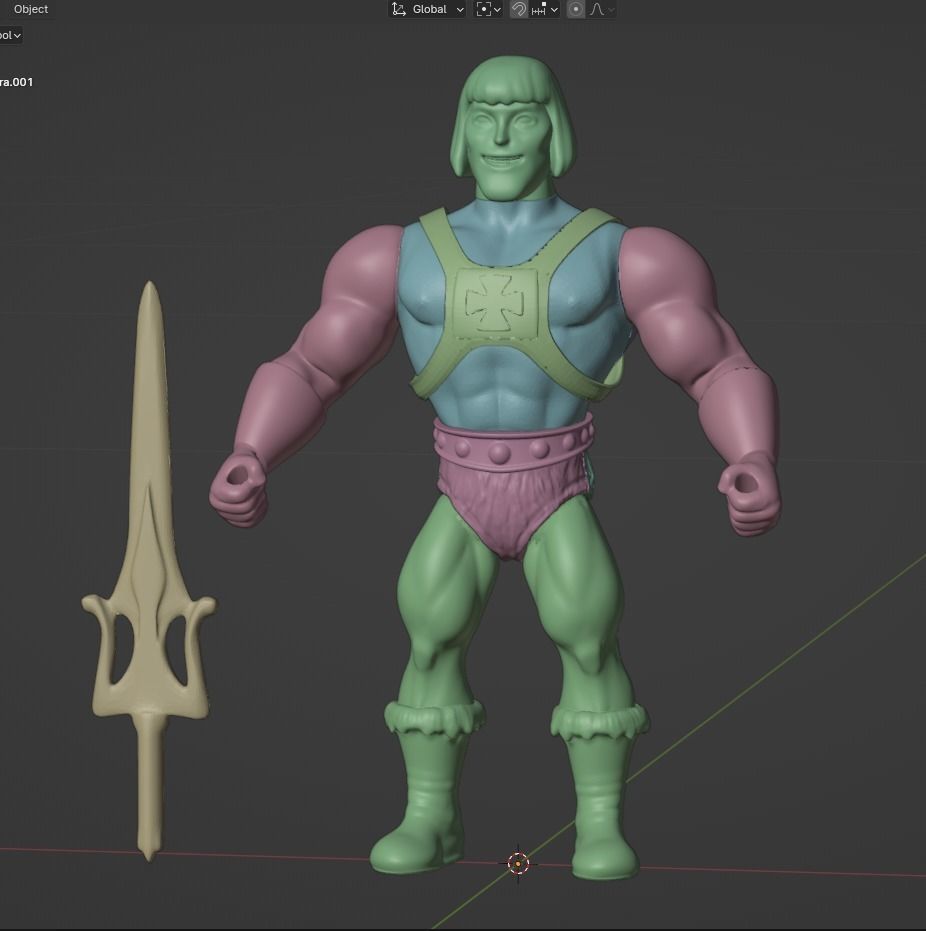Image resolution: width=926 pixels, height=931 pixels.
Task: Open the snapping options dropdown
Action: pyautogui.click(x=544, y=9)
